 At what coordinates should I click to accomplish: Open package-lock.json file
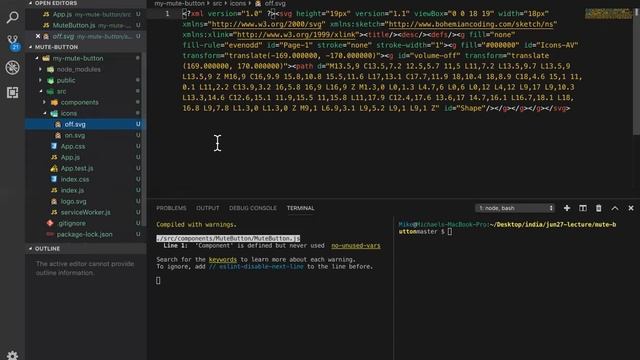click(x=84, y=234)
